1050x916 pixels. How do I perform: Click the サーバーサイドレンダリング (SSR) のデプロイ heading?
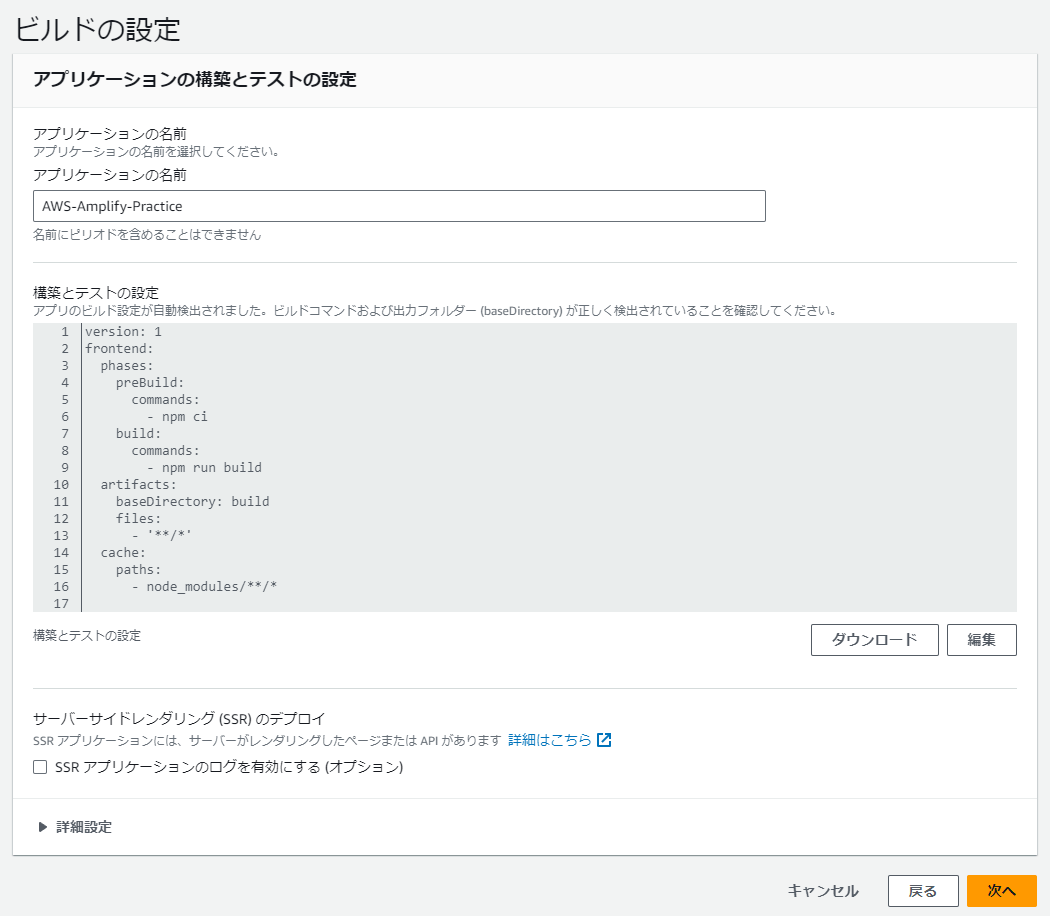(179, 719)
